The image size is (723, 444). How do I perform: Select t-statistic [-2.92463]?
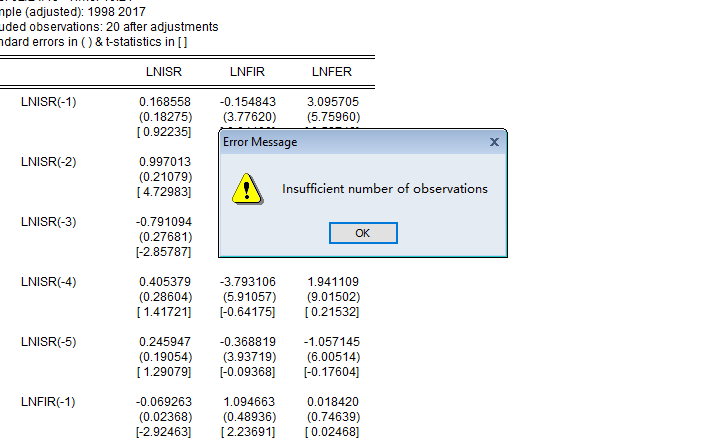[163, 432]
